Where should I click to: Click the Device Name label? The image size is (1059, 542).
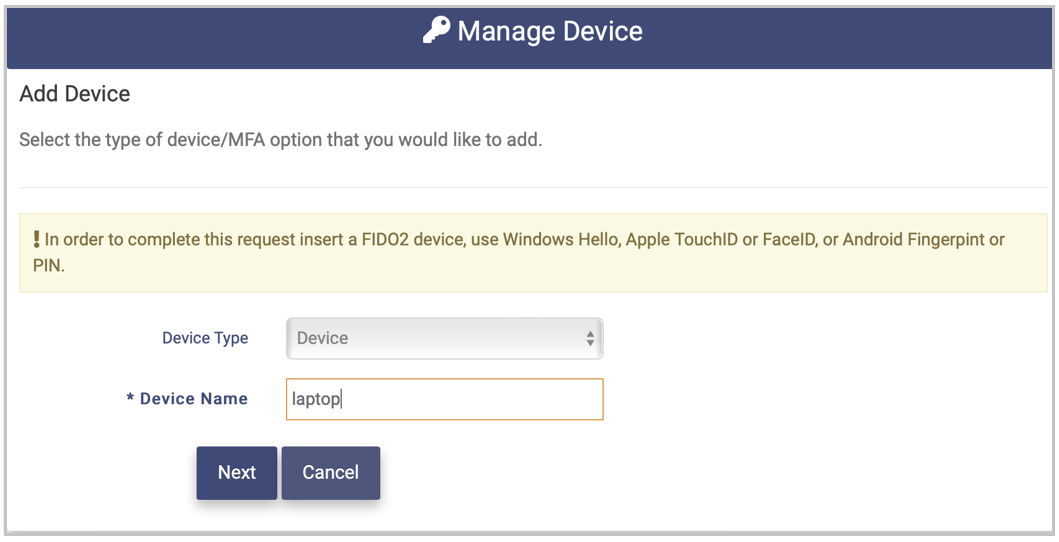coord(194,399)
